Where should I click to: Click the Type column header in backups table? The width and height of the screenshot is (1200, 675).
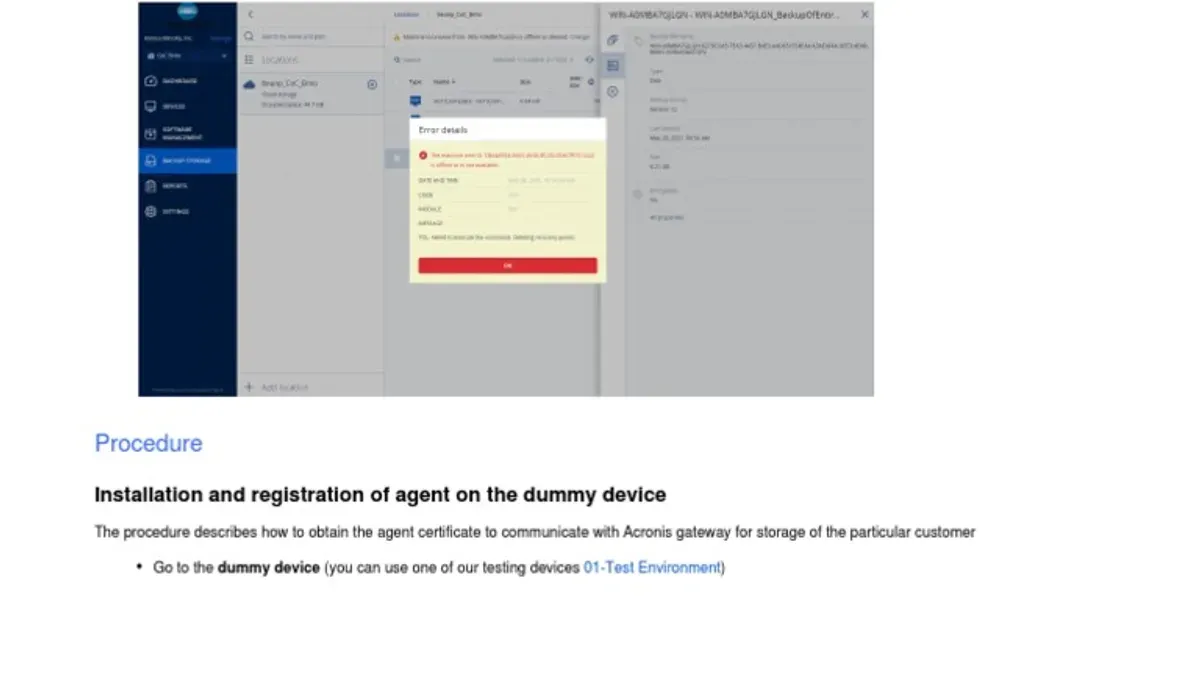[415, 82]
